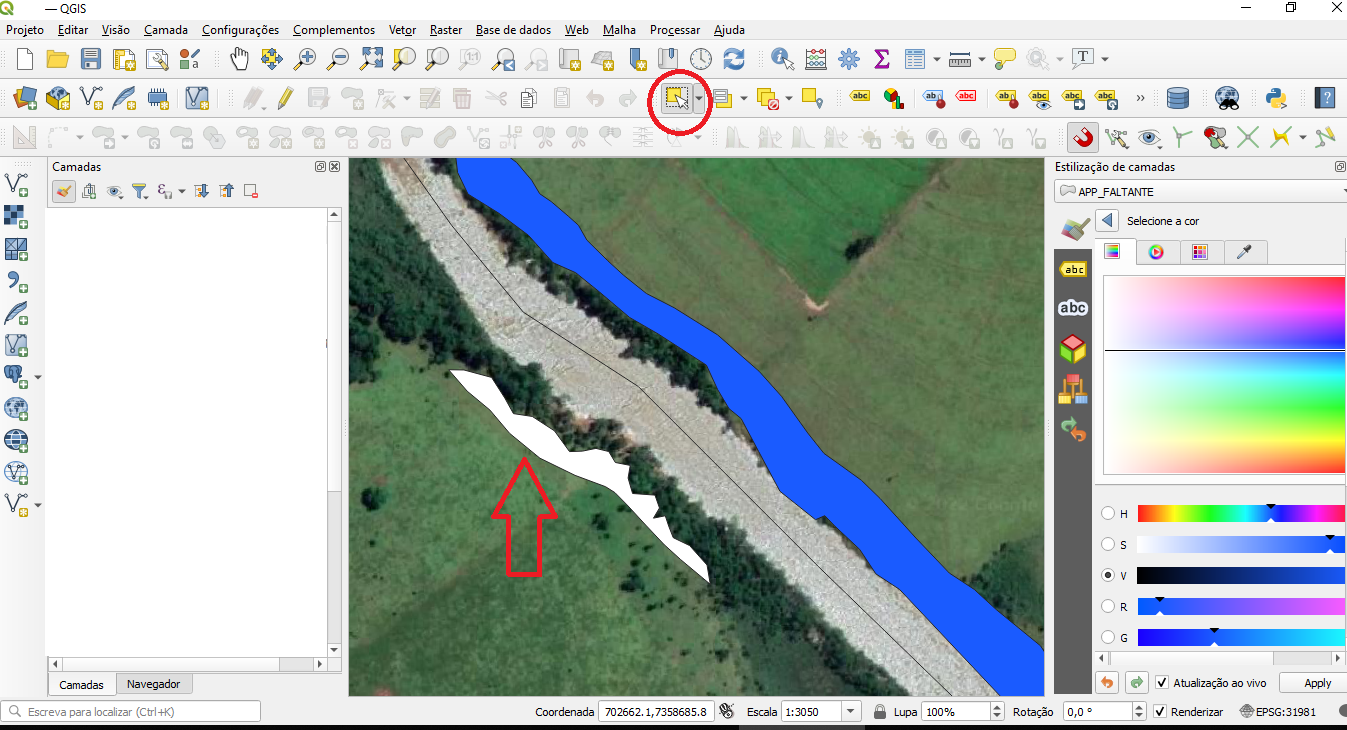
Task: Refresh the map canvas
Action: tap(734, 59)
